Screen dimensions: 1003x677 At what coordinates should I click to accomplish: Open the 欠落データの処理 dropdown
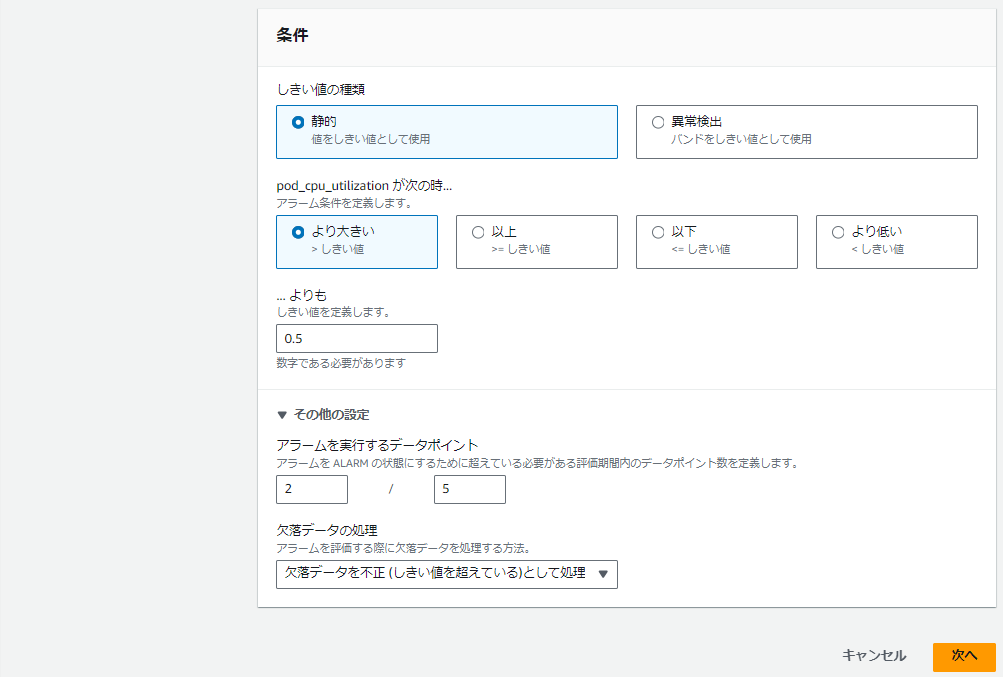[446, 574]
